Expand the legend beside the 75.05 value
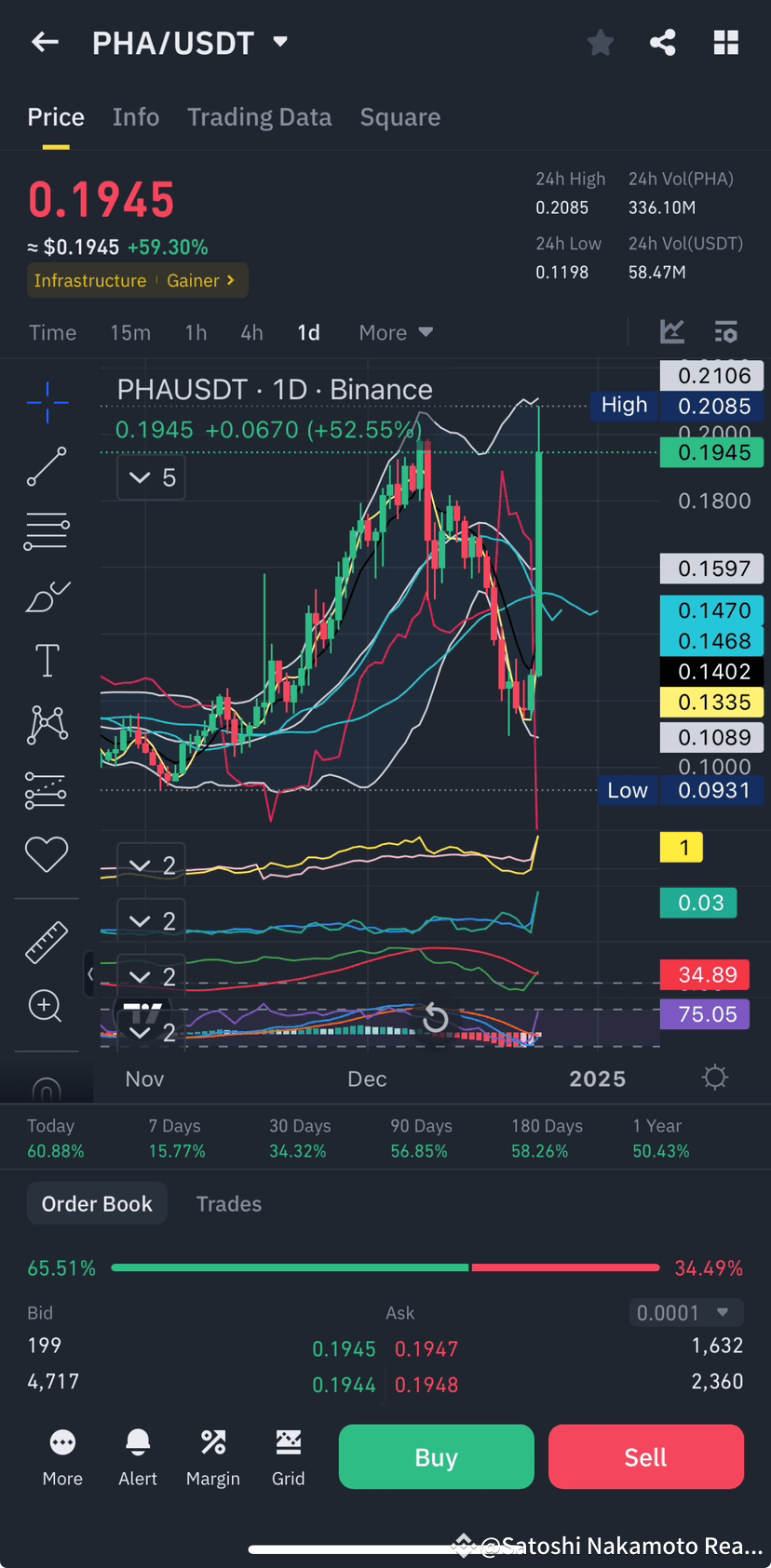This screenshot has width=771, height=1568. tap(152, 1032)
